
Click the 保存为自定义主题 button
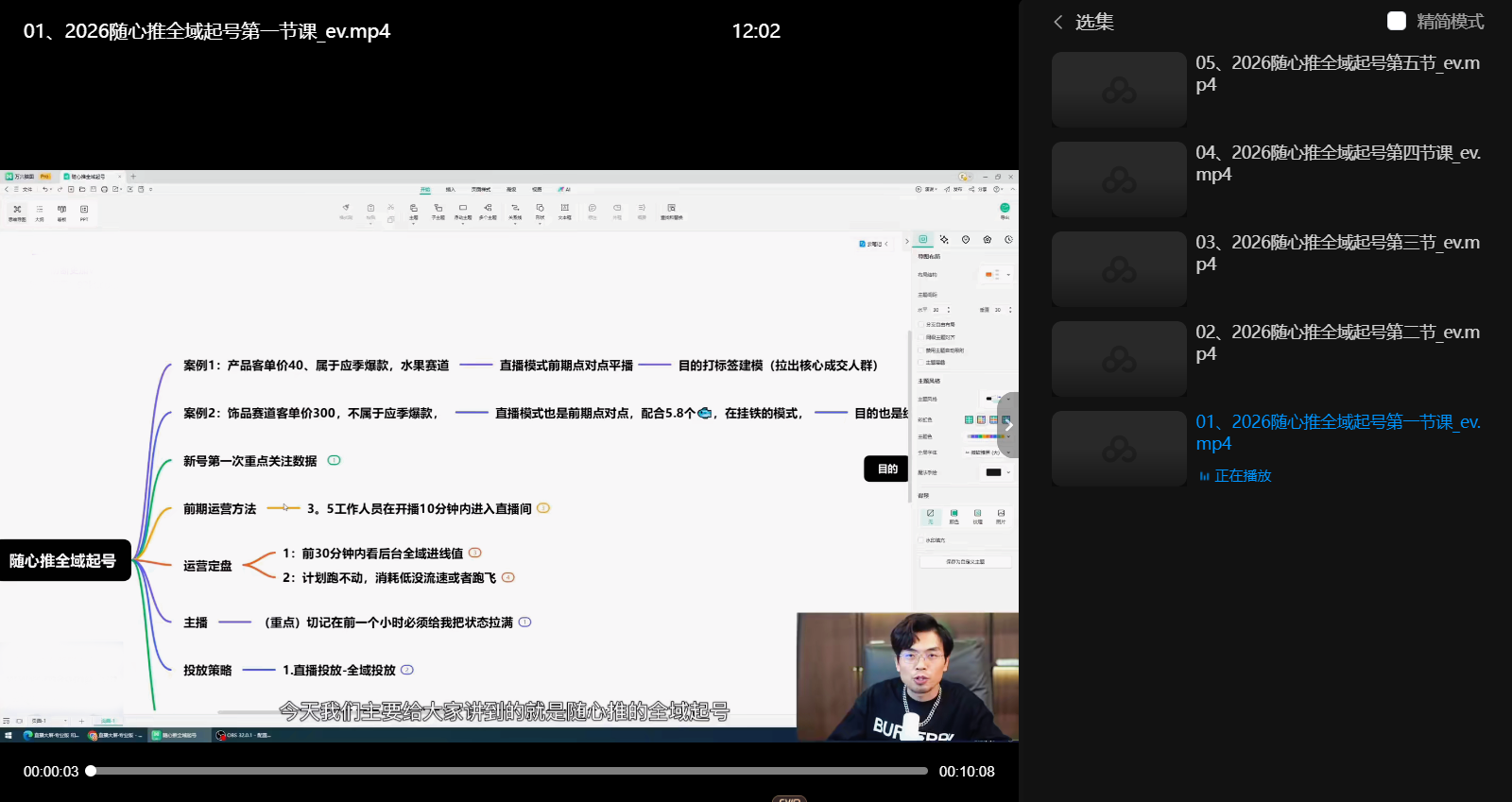tap(966, 562)
